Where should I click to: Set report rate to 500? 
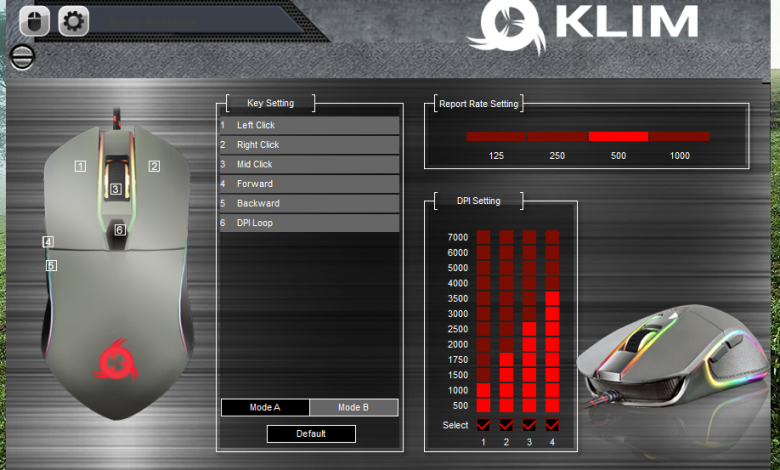[618, 136]
